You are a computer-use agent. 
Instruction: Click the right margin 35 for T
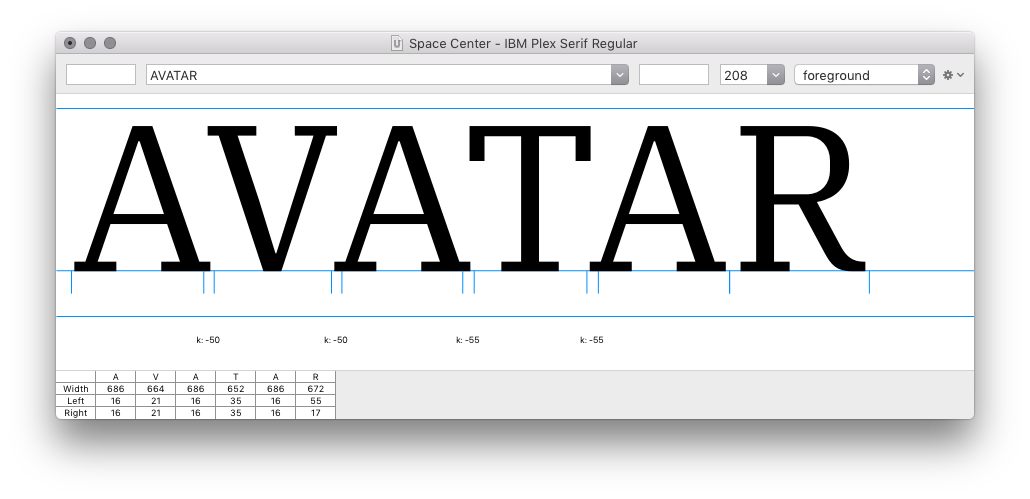pyautogui.click(x=236, y=413)
